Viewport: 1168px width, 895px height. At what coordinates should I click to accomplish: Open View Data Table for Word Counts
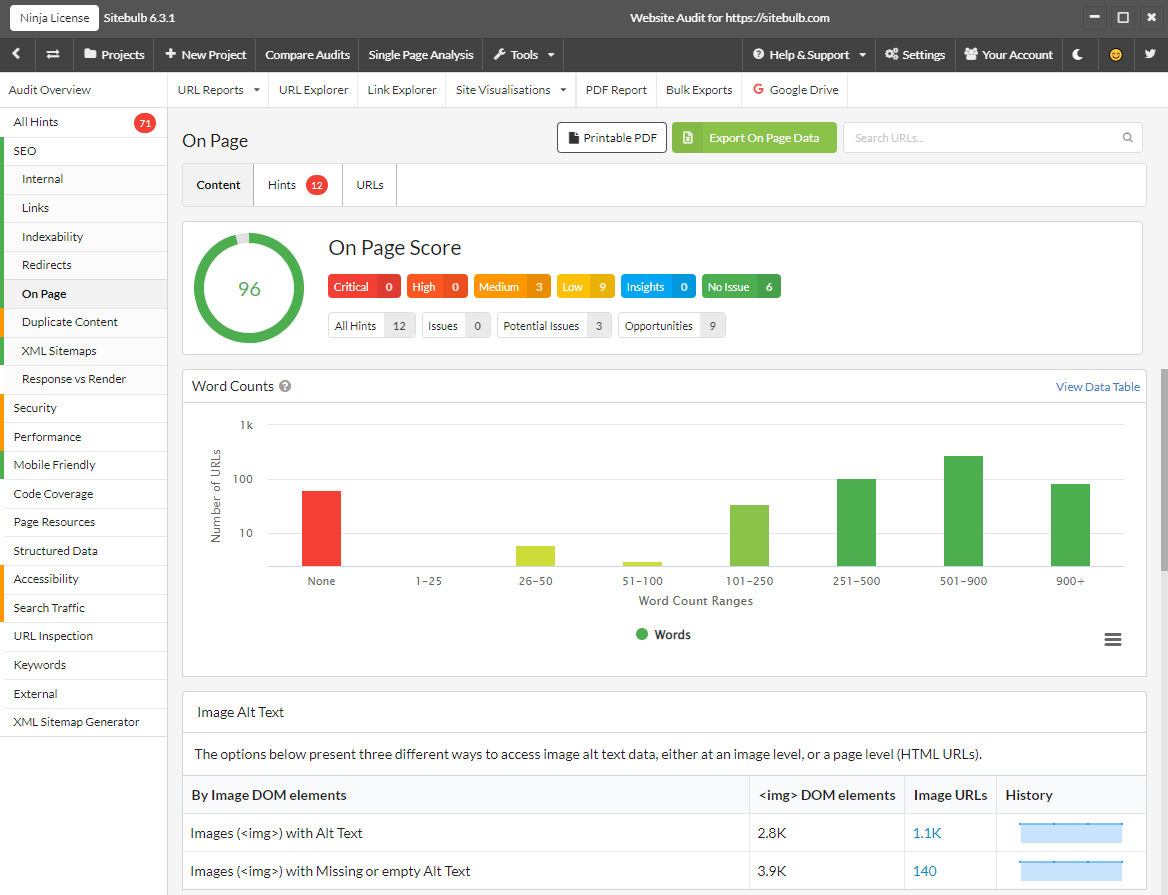1097,386
